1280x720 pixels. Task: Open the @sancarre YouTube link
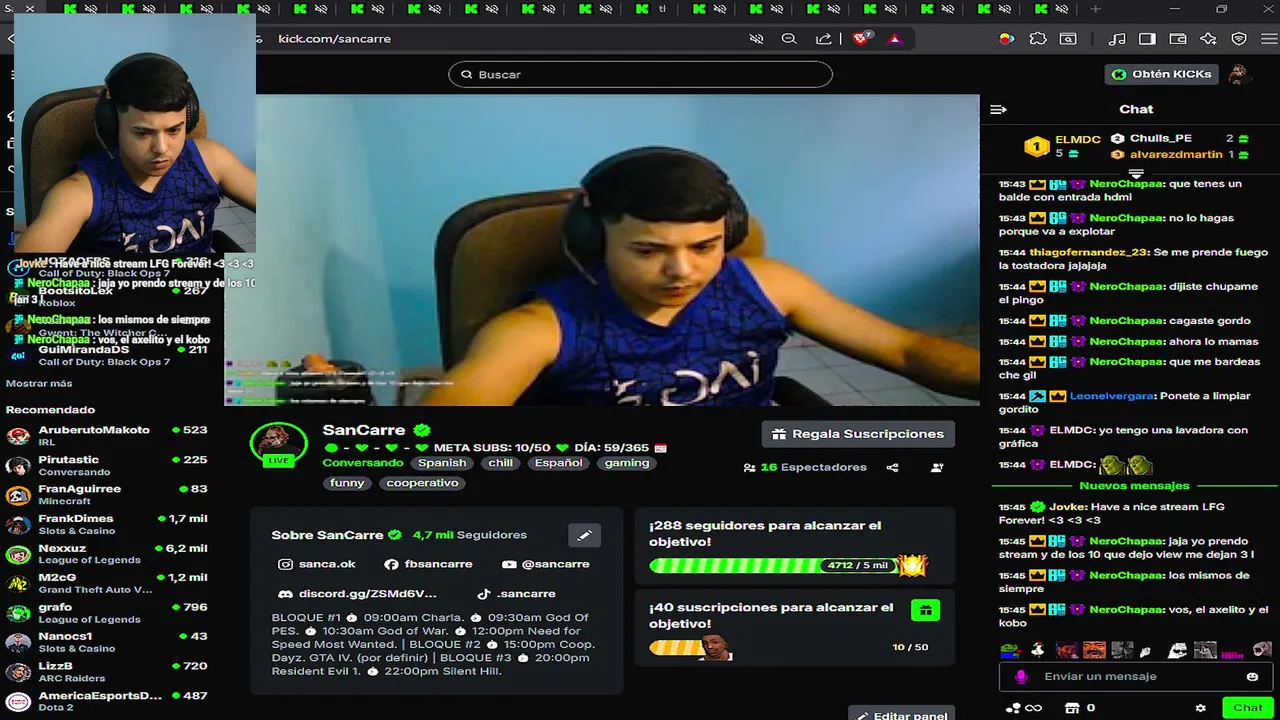(546, 564)
